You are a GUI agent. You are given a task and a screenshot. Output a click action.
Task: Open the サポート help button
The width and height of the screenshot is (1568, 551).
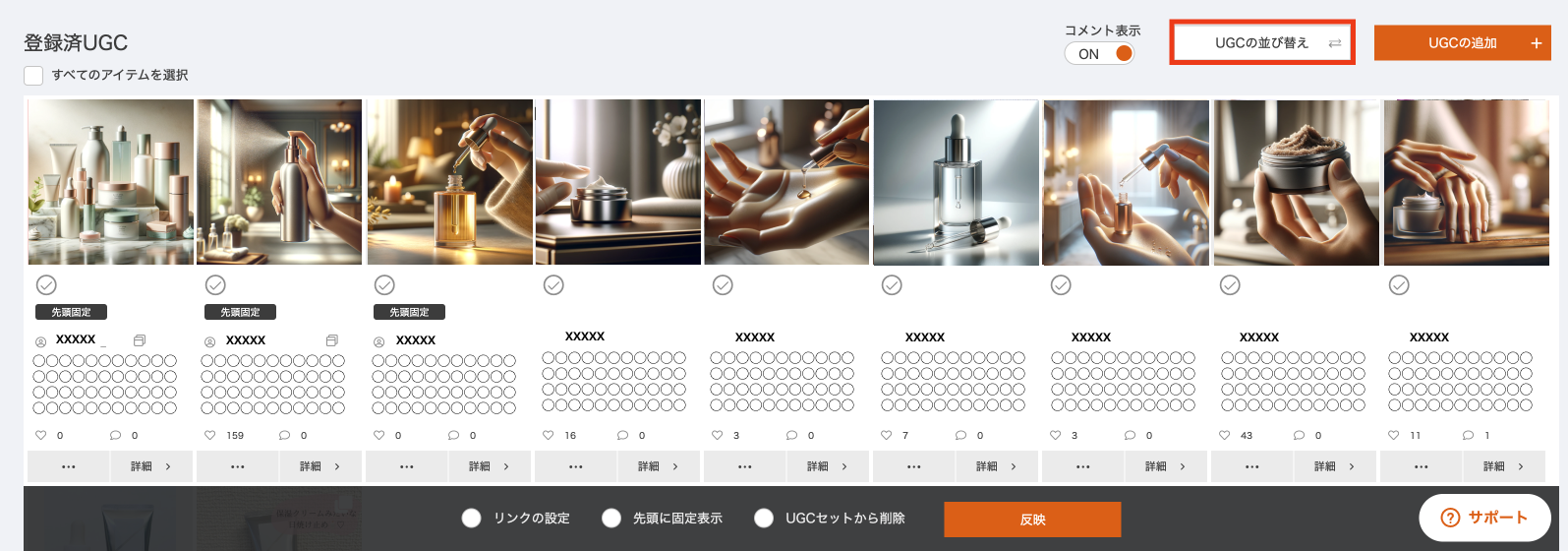(x=1484, y=518)
